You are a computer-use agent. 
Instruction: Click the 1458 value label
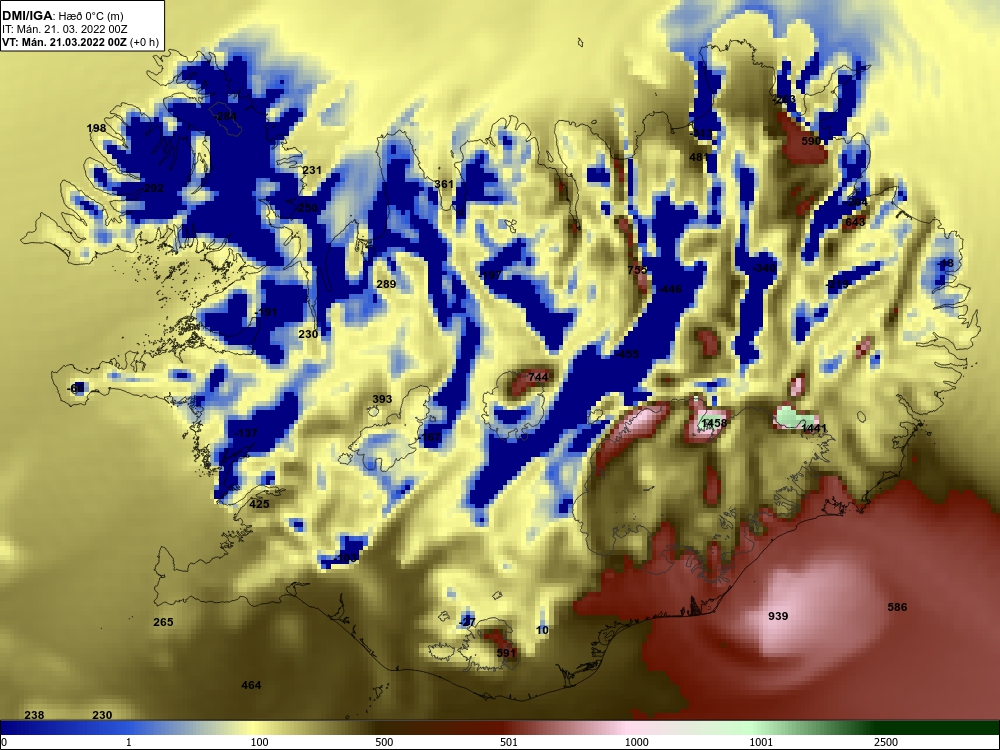tap(714, 423)
